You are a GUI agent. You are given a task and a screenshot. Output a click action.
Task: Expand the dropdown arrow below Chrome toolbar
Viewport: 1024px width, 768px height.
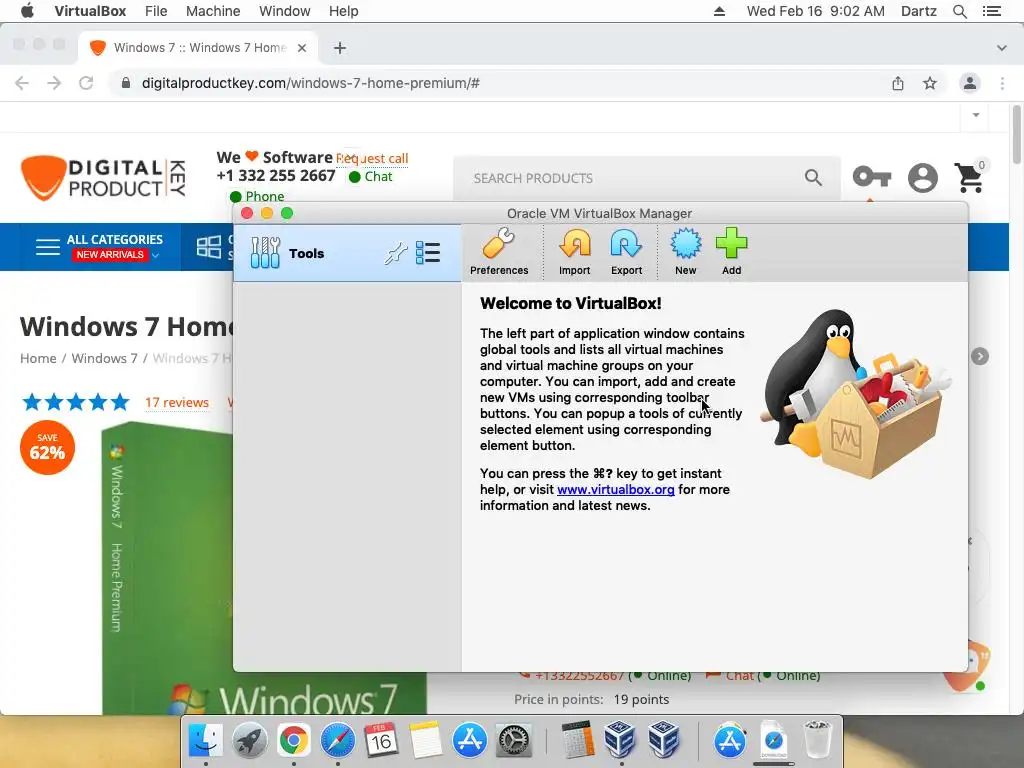click(x=976, y=115)
